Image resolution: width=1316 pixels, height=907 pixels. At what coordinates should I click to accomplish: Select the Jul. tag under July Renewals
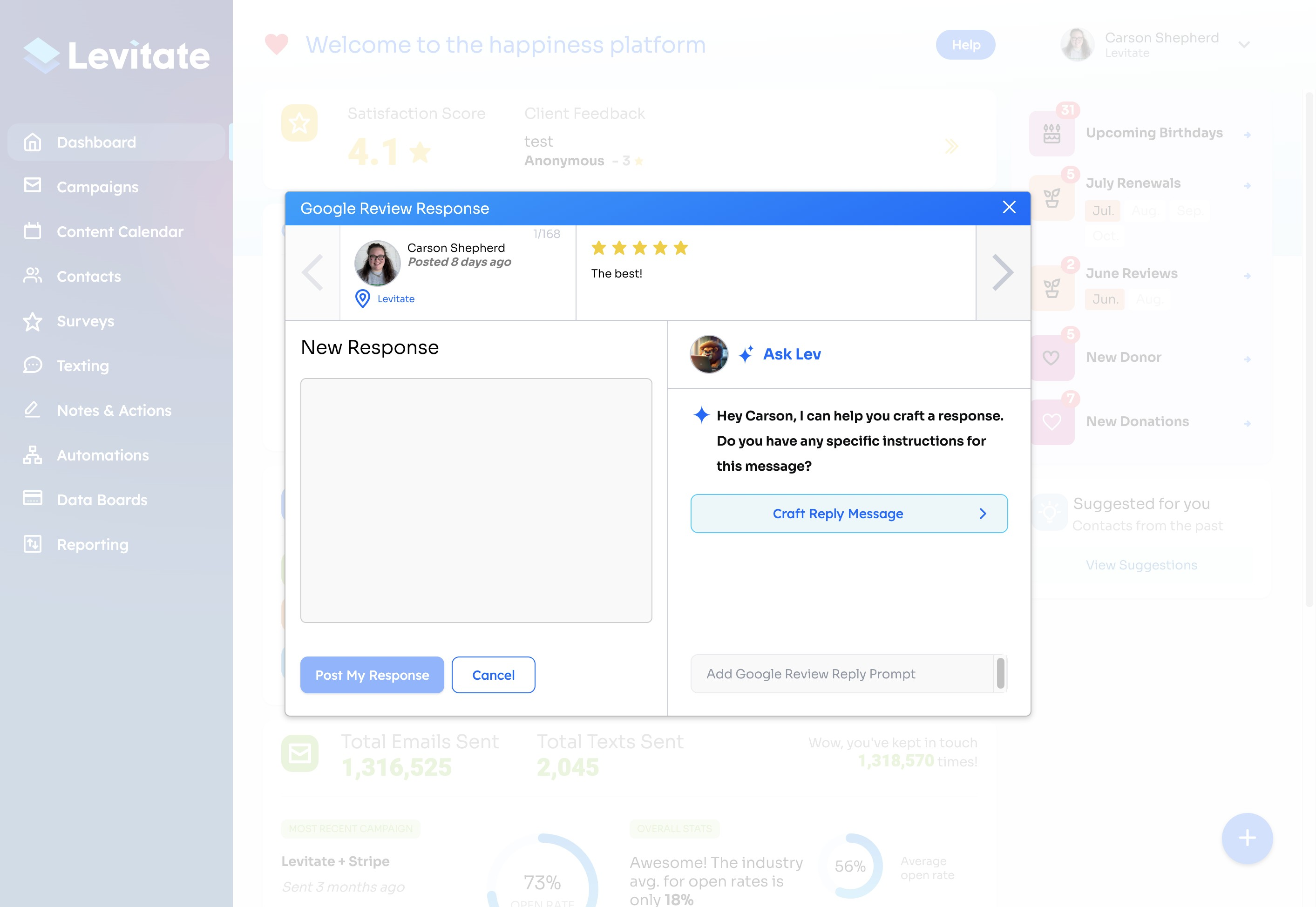[x=1102, y=211]
